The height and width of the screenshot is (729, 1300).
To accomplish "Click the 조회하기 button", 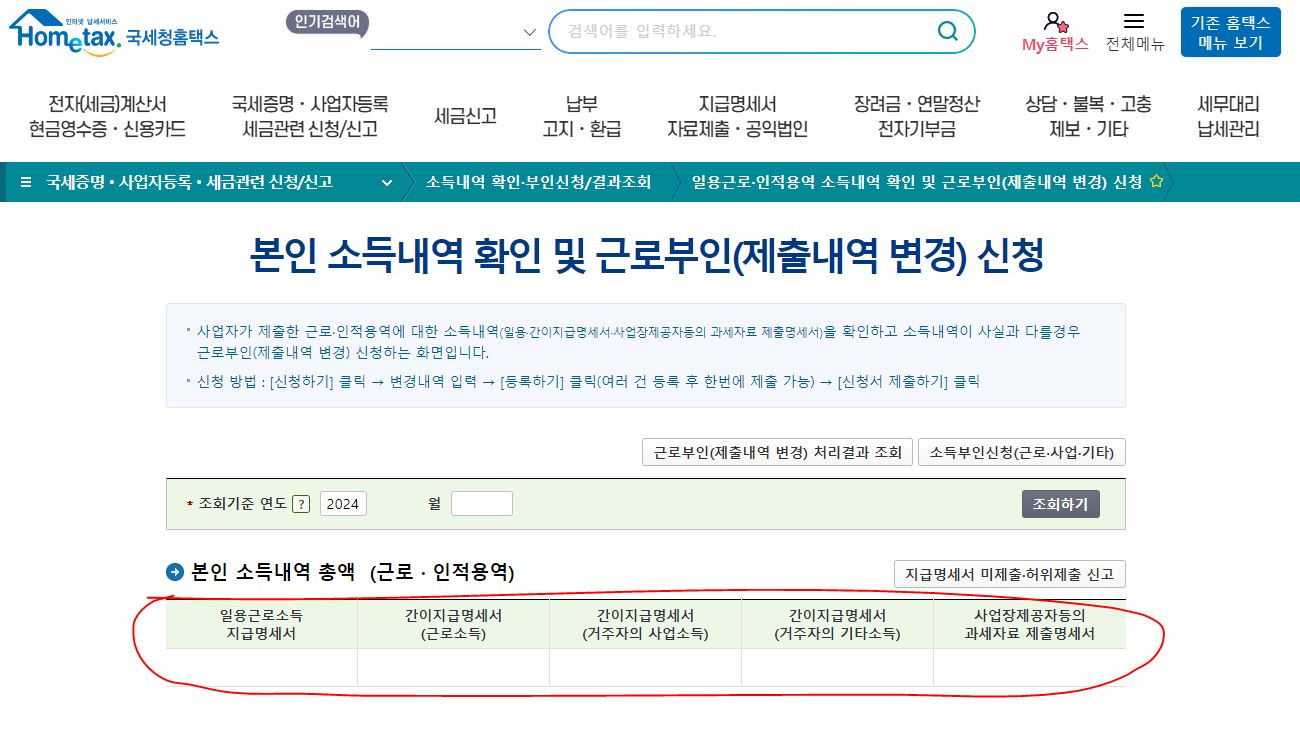I will pos(1063,504).
